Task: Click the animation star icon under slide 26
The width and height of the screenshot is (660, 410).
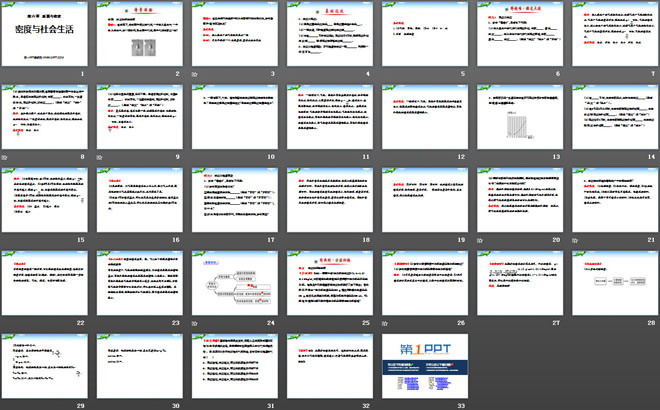Action: (x=385, y=323)
